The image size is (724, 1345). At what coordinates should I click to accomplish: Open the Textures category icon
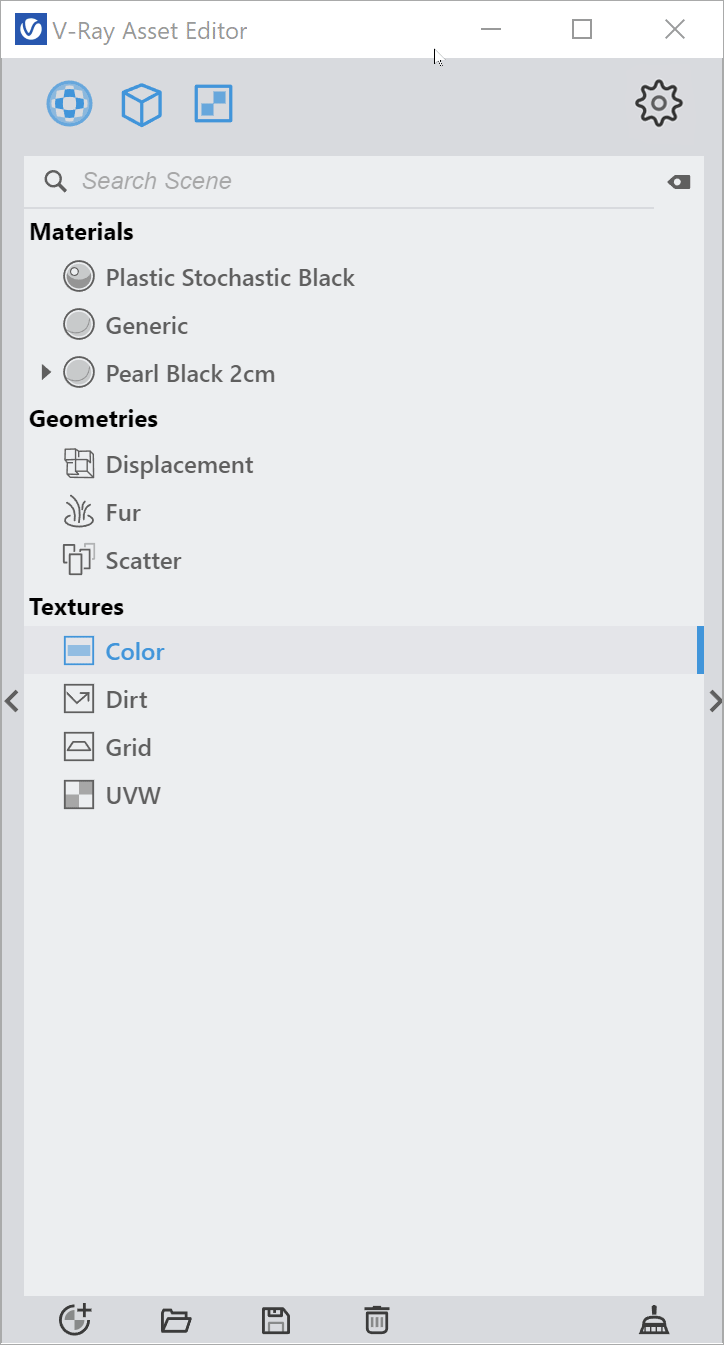point(214,104)
